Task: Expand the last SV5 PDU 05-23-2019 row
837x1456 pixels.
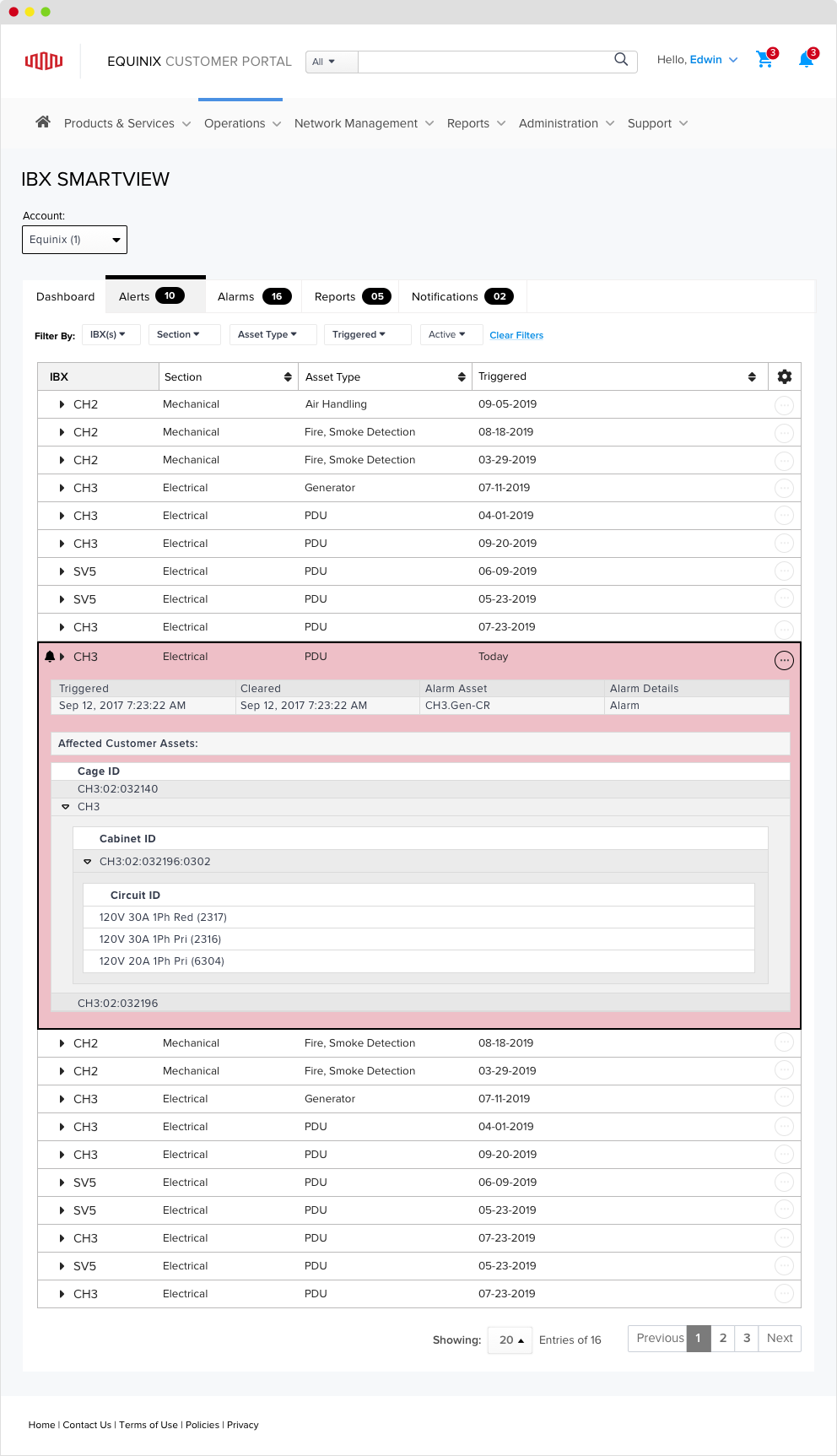Action: click(x=62, y=1266)
